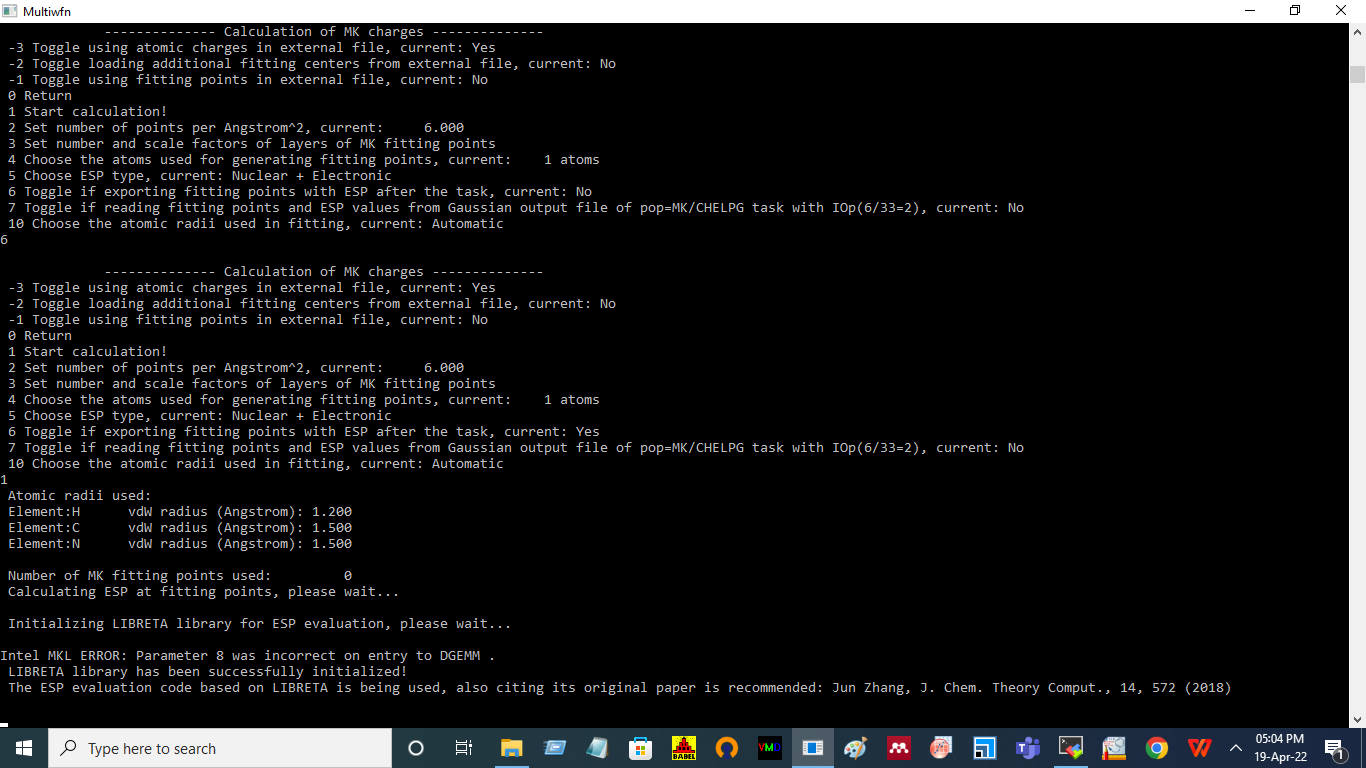Launch Mendeley from the taskbar
The height and width of the screenshot is (768, 1366).
pos(899,748)
